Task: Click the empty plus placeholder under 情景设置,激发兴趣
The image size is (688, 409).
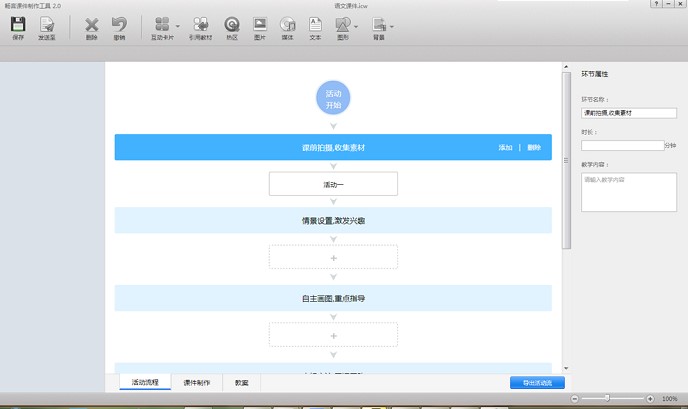Action: point(333,257)
